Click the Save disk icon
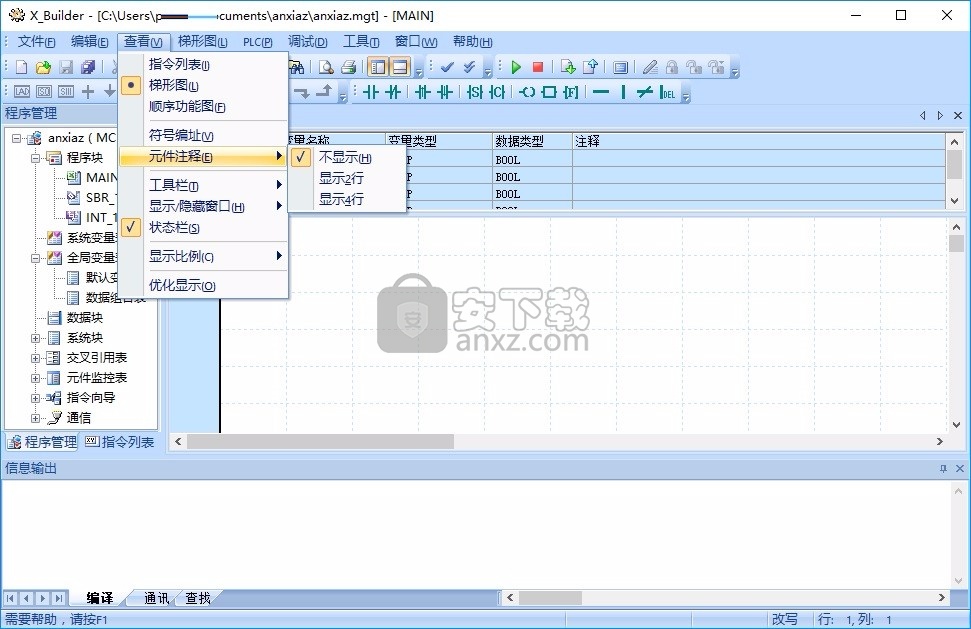This screenshot has width=971, height=629. pos(66,67)
